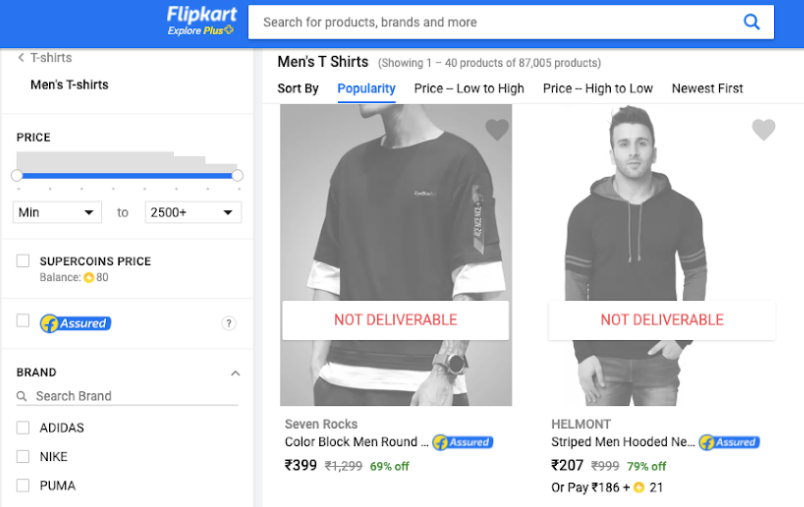The width and height of the screenshot is (804, 507).
Task: Wishlist the HELMONT hooded t-shirt heart
Action: (763, 130)
